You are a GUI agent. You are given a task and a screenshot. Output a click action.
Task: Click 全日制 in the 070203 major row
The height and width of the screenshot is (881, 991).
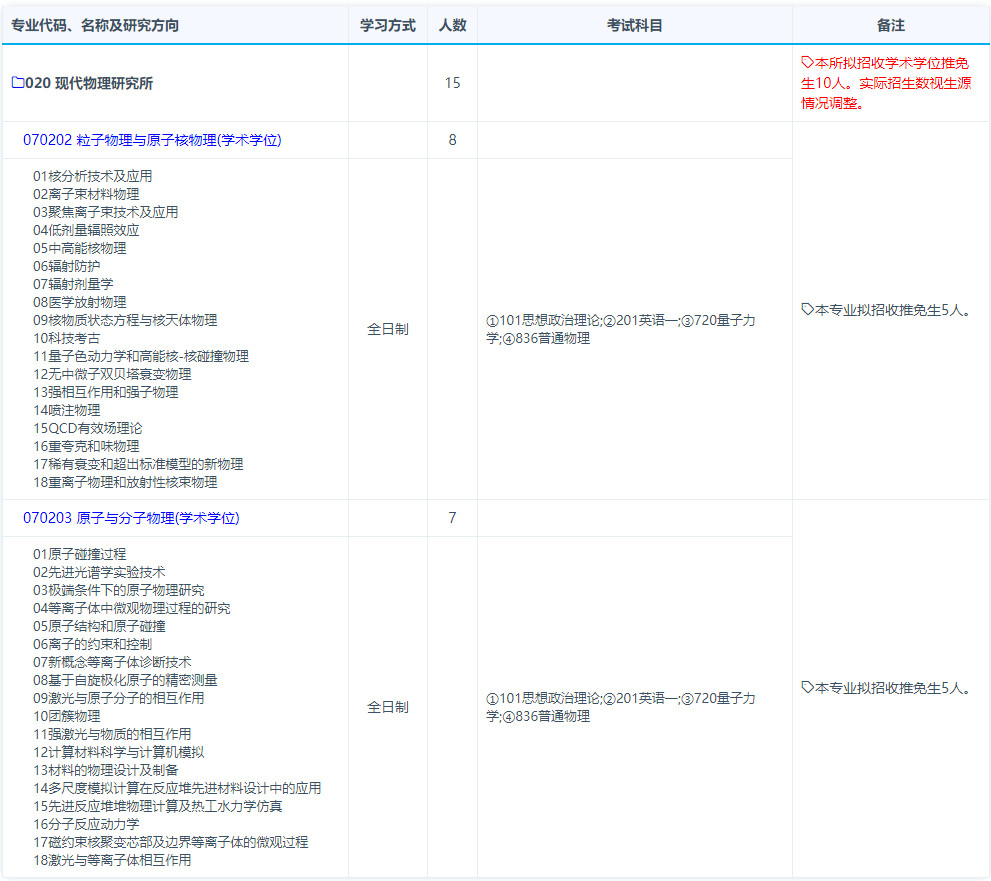[x=387, y=707]
